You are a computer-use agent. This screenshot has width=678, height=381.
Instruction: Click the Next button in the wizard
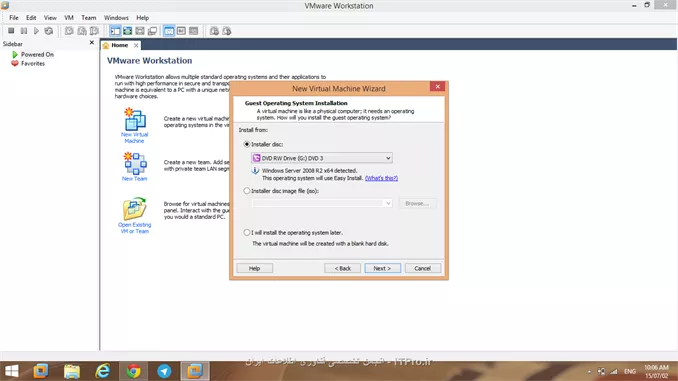tap(382, 268)
